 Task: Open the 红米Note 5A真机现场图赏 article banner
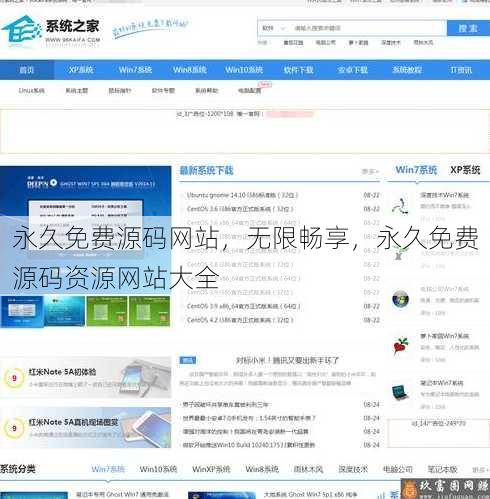coord(86,428)
